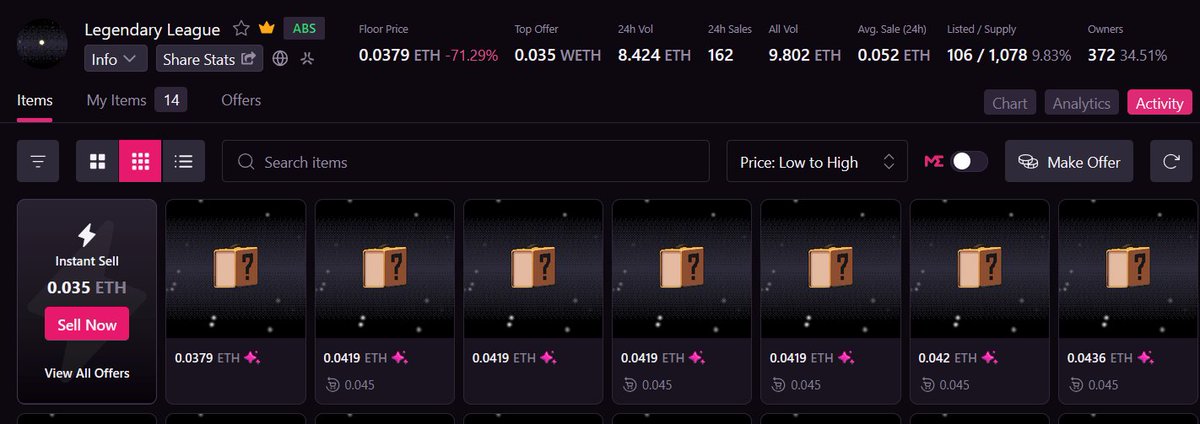Switch to large grid view
The width and height of the screenshot is (1200, 424).
pos(97,161)
